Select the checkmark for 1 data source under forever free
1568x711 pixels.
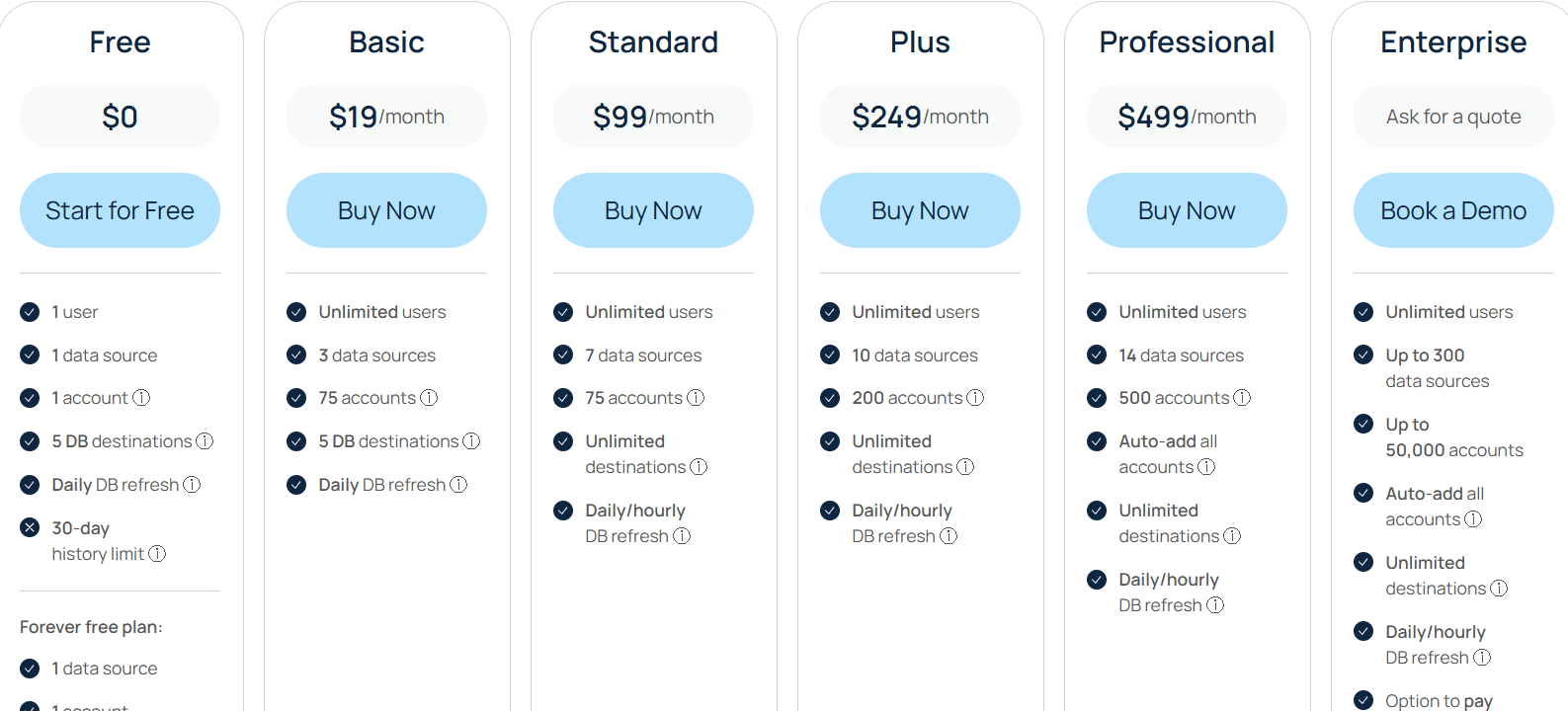29,669
